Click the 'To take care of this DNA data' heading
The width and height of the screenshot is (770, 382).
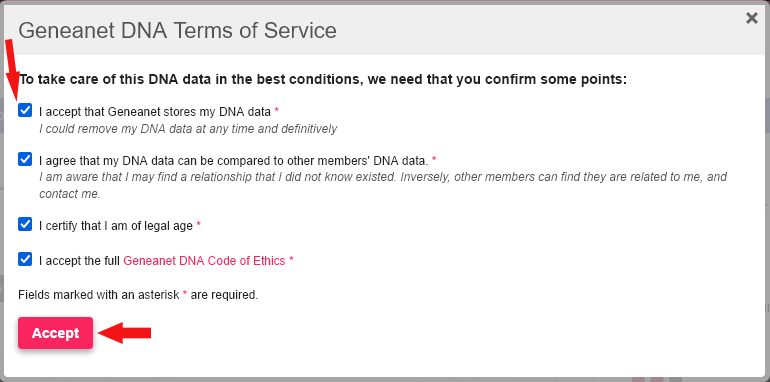[x=323, y=80]
